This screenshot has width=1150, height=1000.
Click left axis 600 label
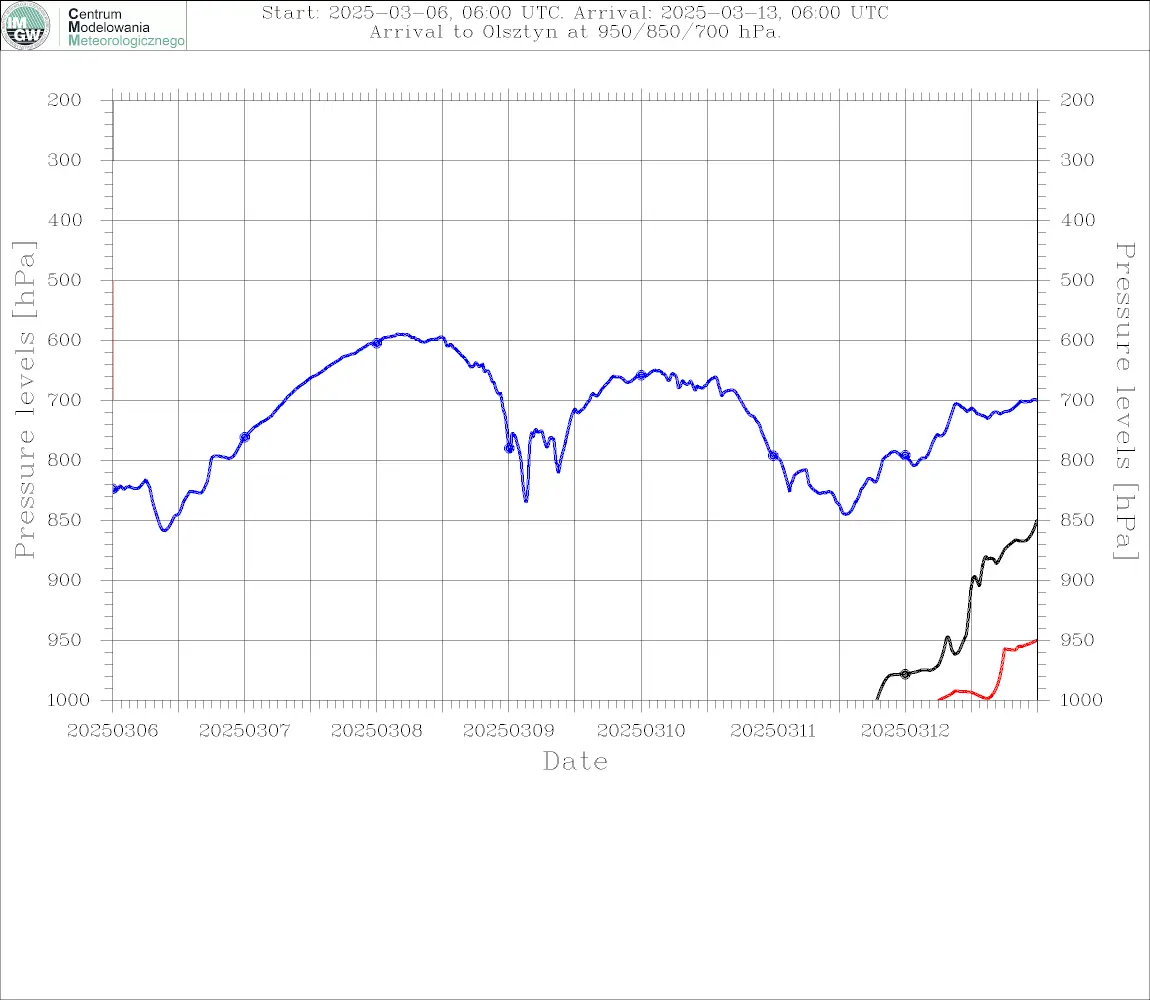pos(65,340)
